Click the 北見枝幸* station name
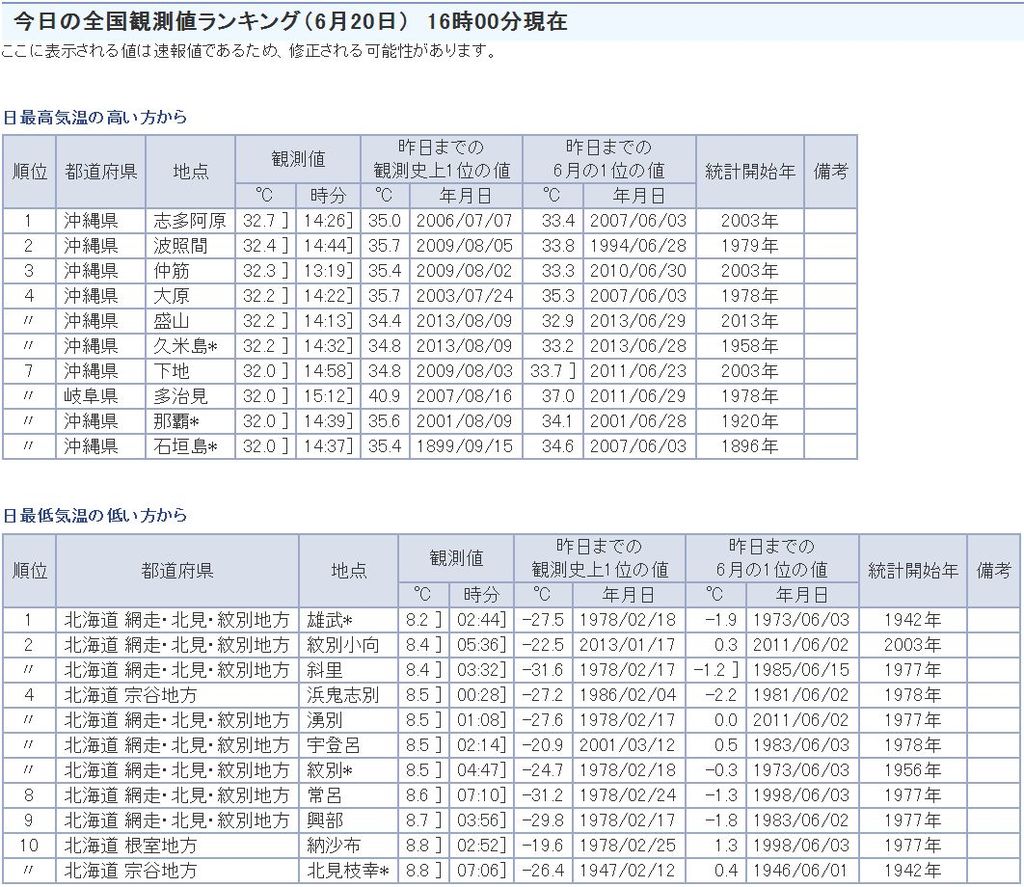The height and width of the screenshot is (887, 1024). [348, 870]
